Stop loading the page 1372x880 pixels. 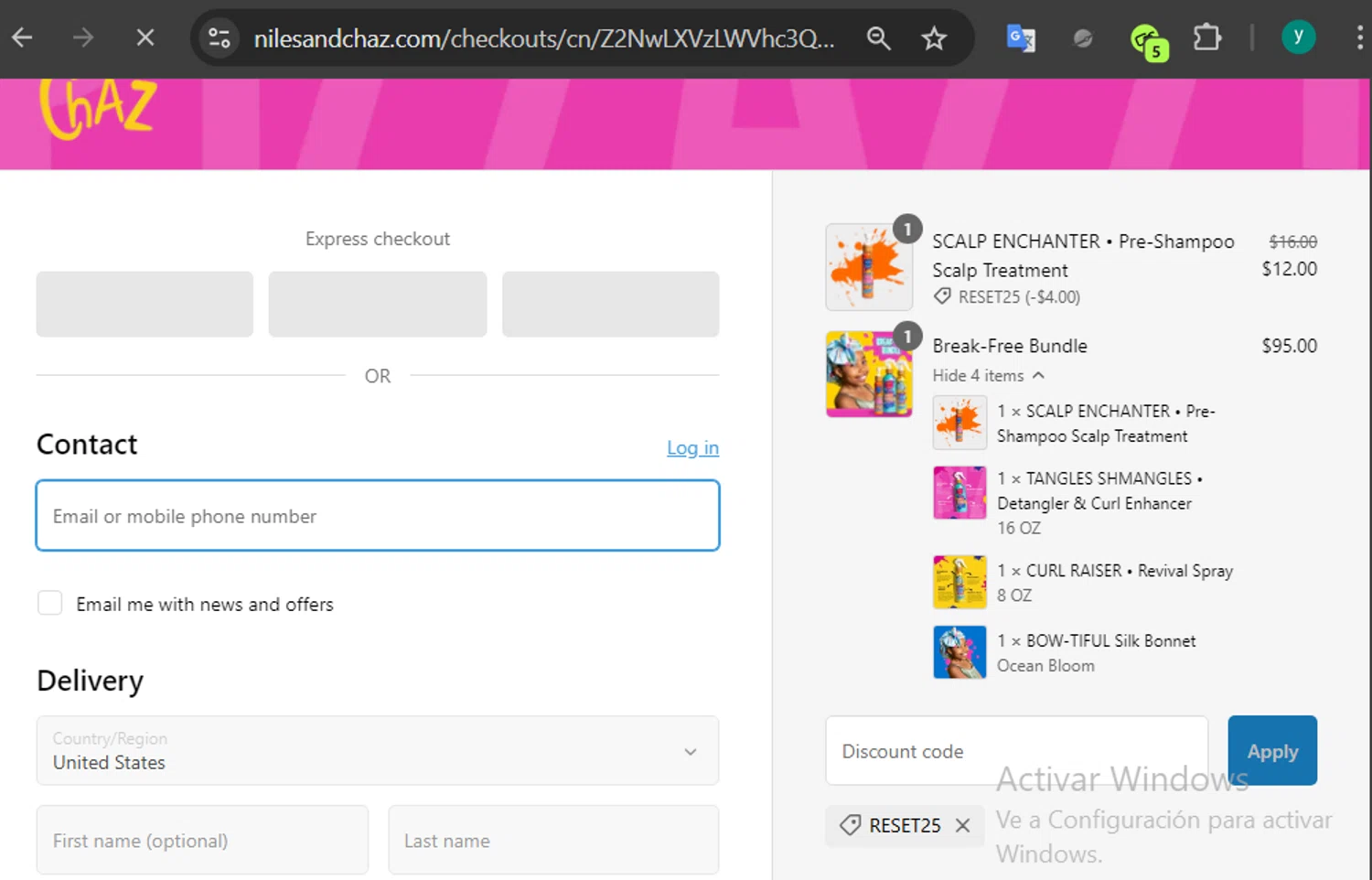(145, 38)
